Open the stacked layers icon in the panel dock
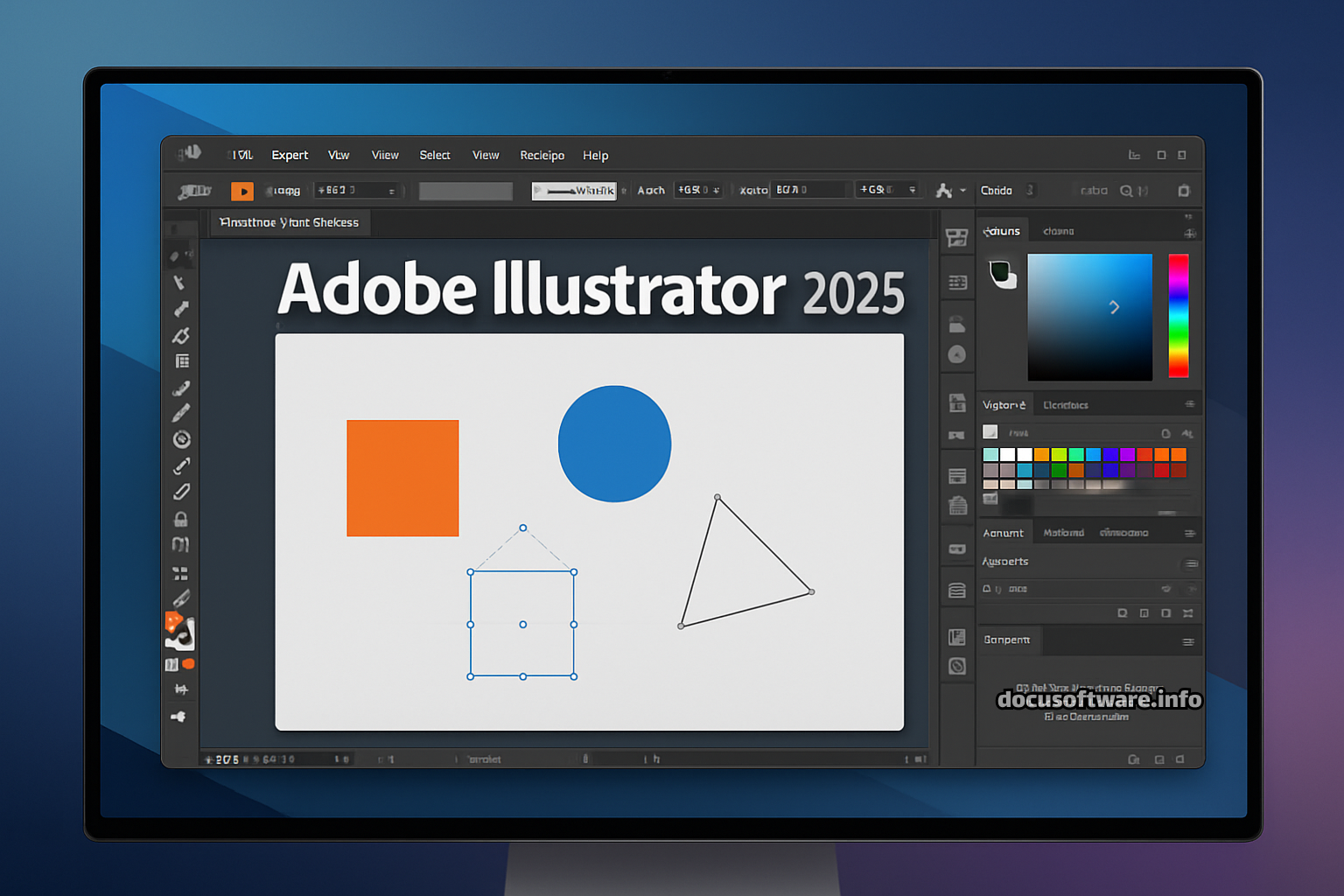Viewport: 1344px width, 896px height. coord(957,591)
